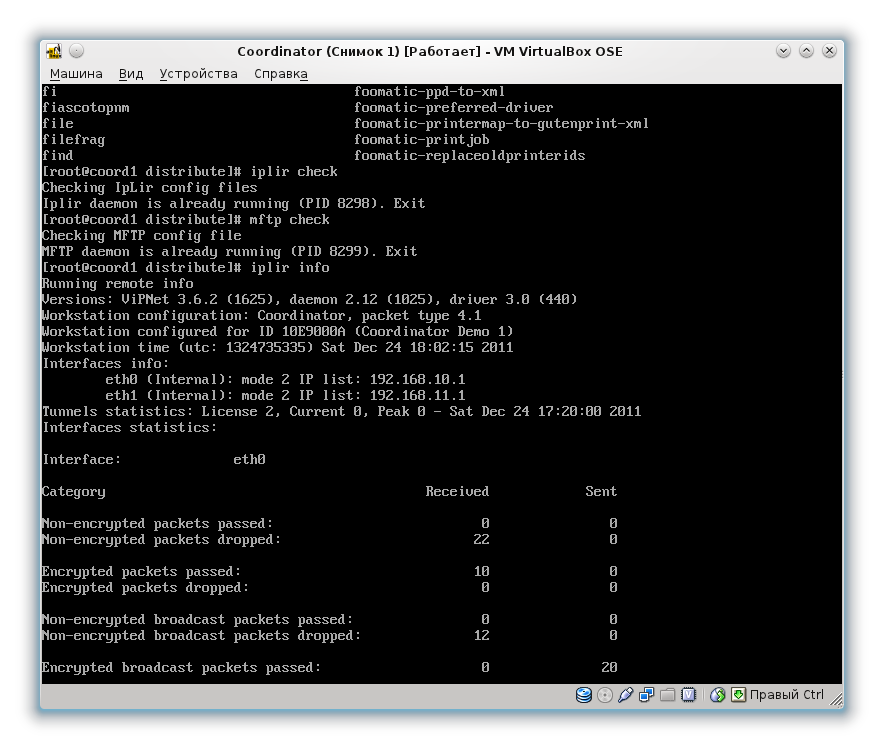
Task: Open the shared folders status icon
Action: pyautogui.click(x=668, y=695)
